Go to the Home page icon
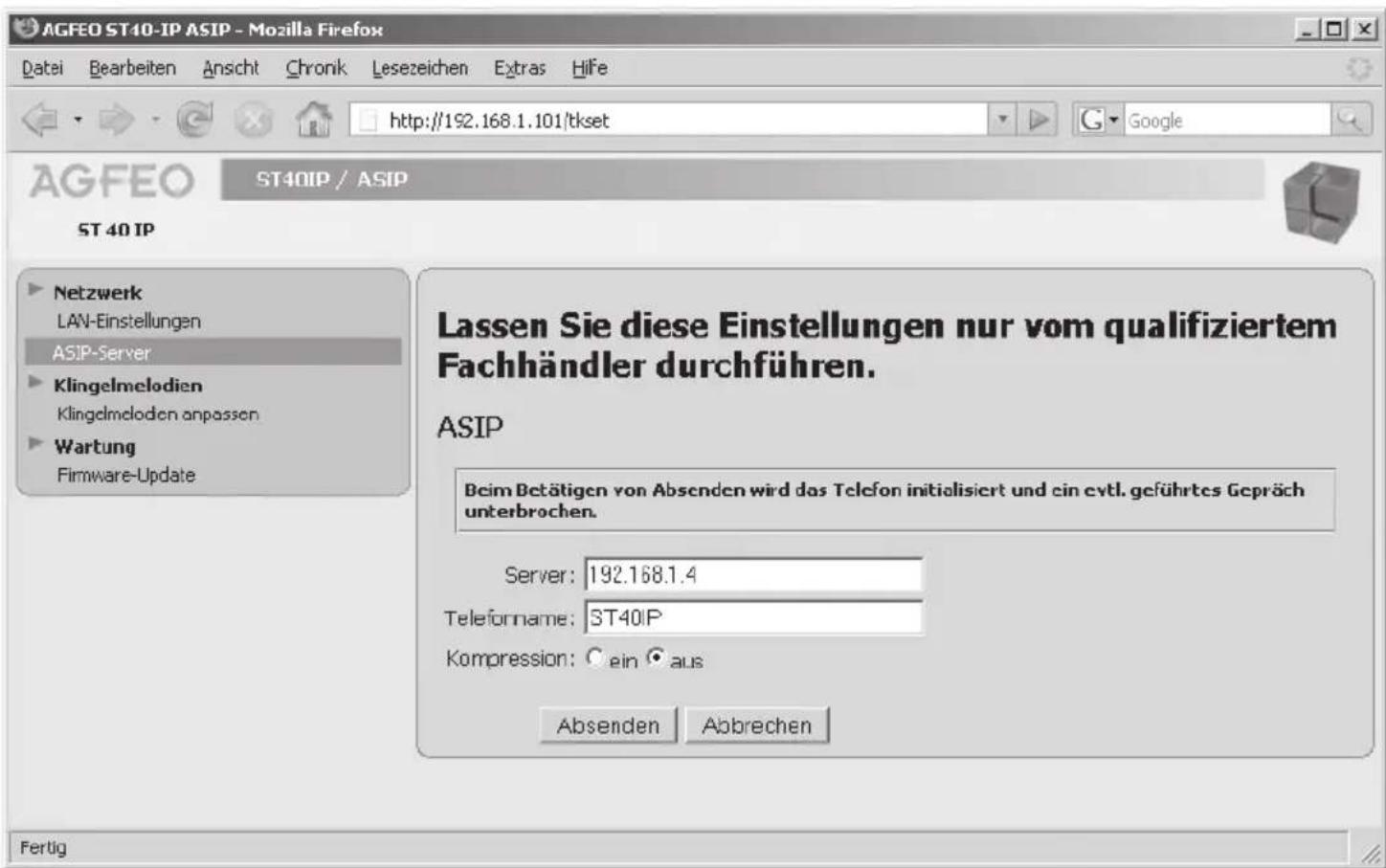Image resolution: width=1386 pixels, height=868 pixels. 313,120
